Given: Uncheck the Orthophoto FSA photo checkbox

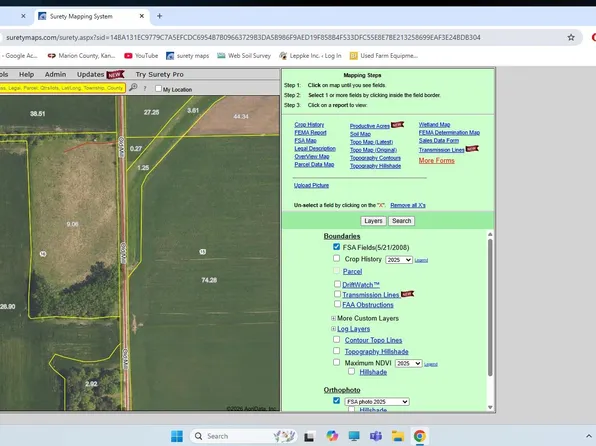Looking at the screenshot, I should 336,400.
